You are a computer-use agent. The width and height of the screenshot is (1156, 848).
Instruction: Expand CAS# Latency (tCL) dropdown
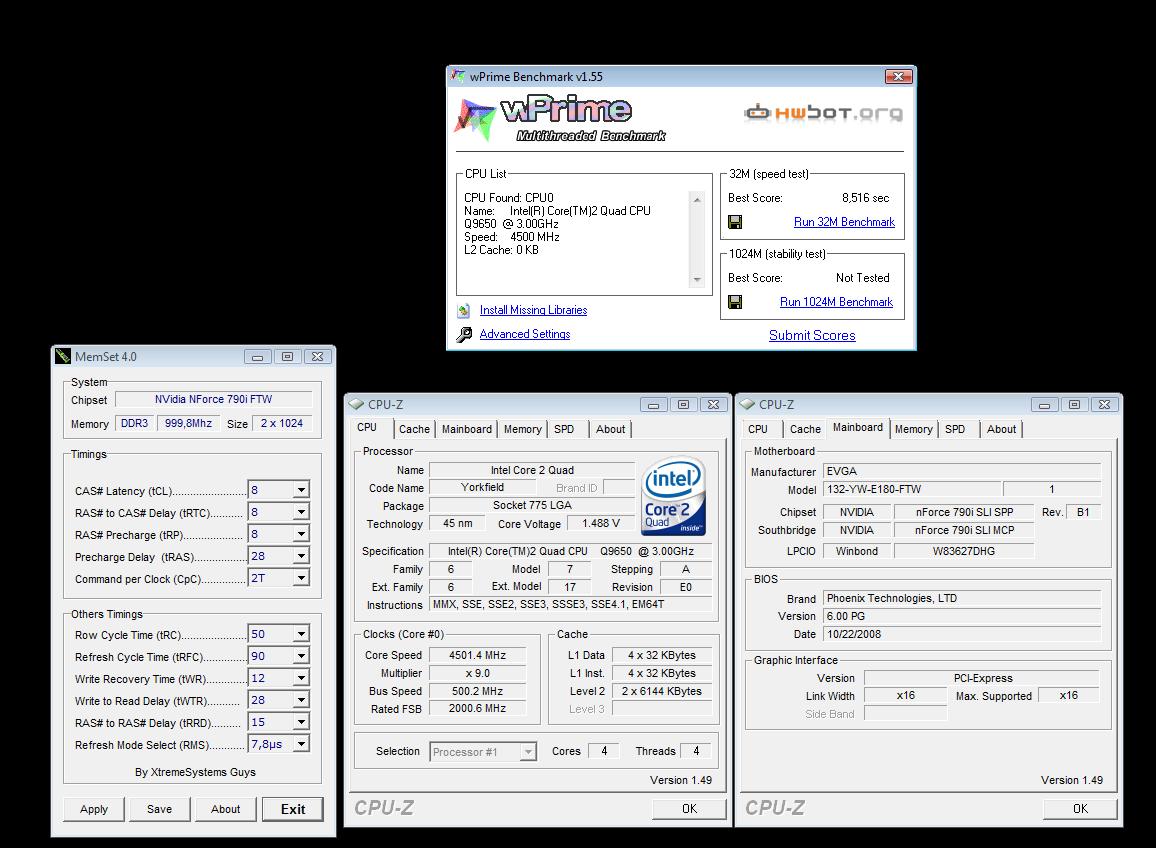click(301, 490)
